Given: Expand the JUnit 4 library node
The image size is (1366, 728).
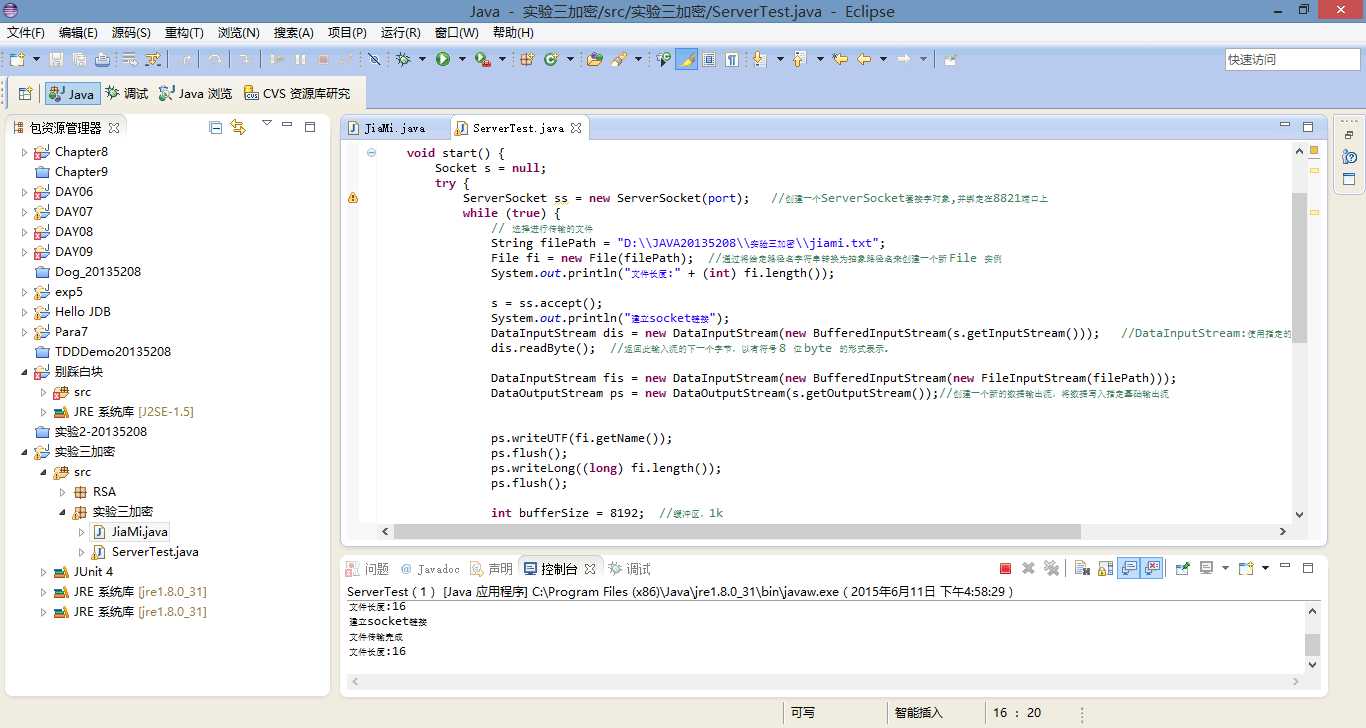Looking at the screenshot, I should click(x=44, y=572).
